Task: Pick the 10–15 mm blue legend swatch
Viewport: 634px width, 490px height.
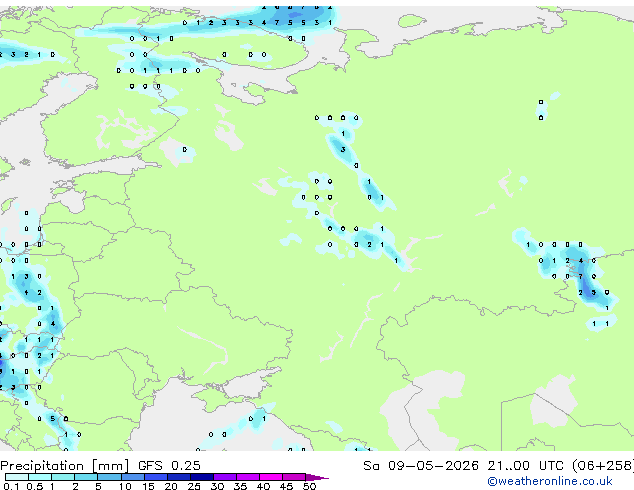Action: click(133, 477)
